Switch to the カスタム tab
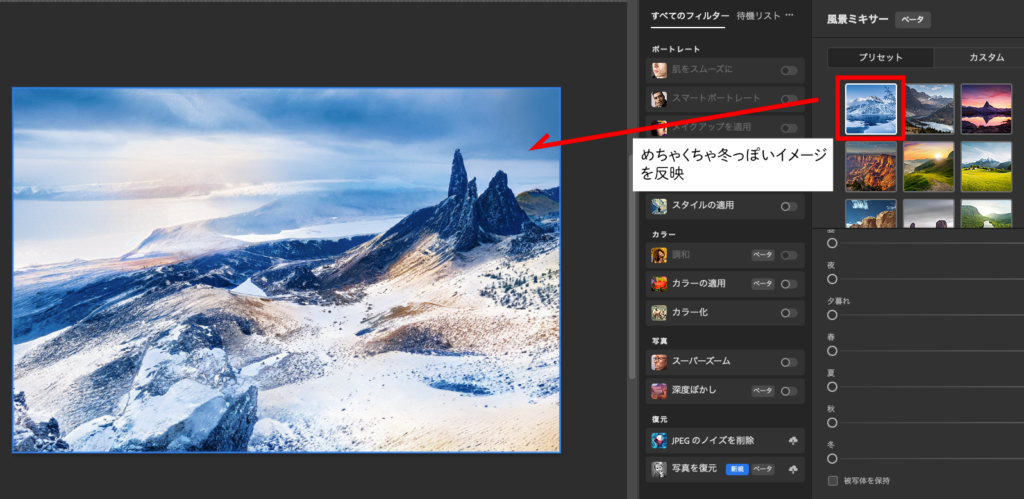1024x499 pixels. [x=986, y=57]
